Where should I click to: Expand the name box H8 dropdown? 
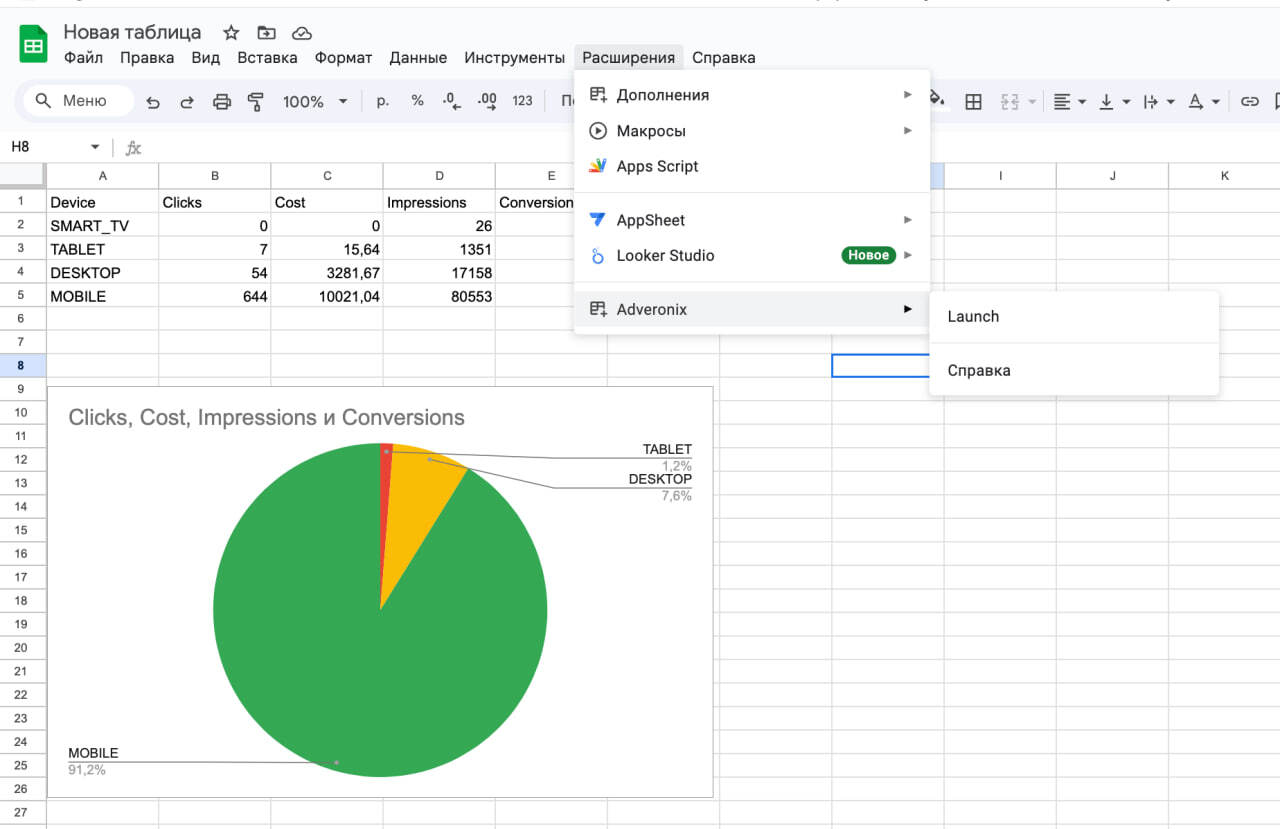click(x=95, y=147)
